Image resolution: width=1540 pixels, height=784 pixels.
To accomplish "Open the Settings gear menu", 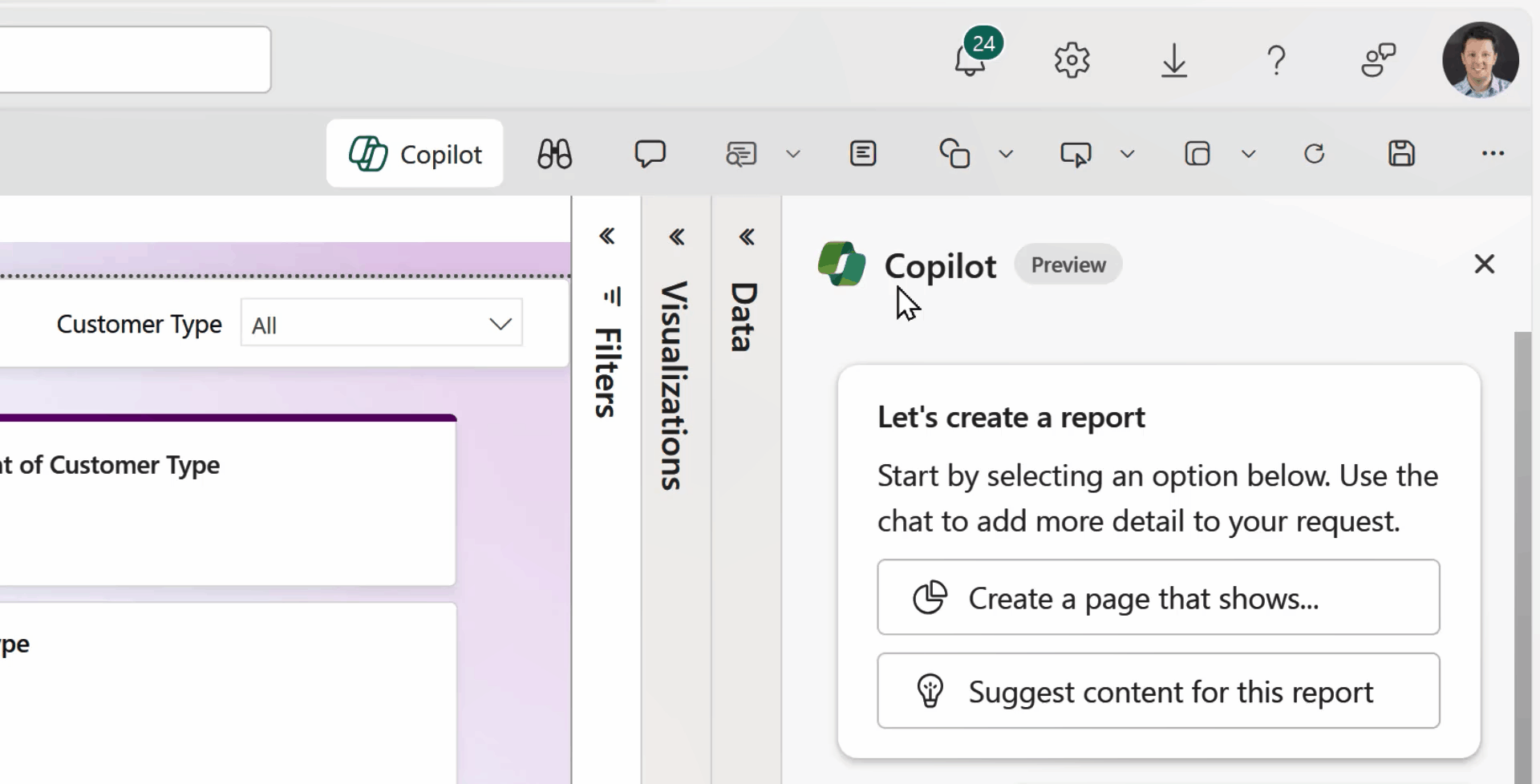I will click(x=1072, y=60).
